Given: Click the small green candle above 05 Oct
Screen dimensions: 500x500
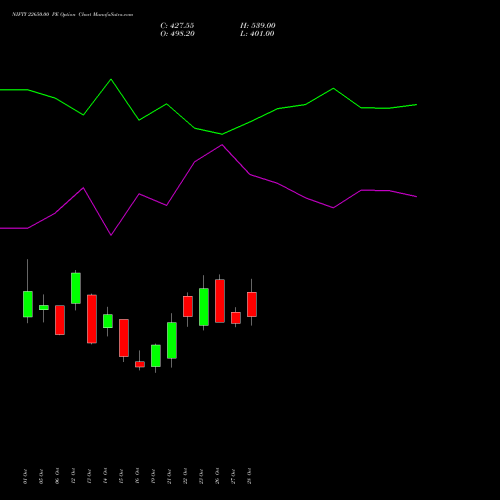Looking at the screenshot, I should click(x=44, y=308).
